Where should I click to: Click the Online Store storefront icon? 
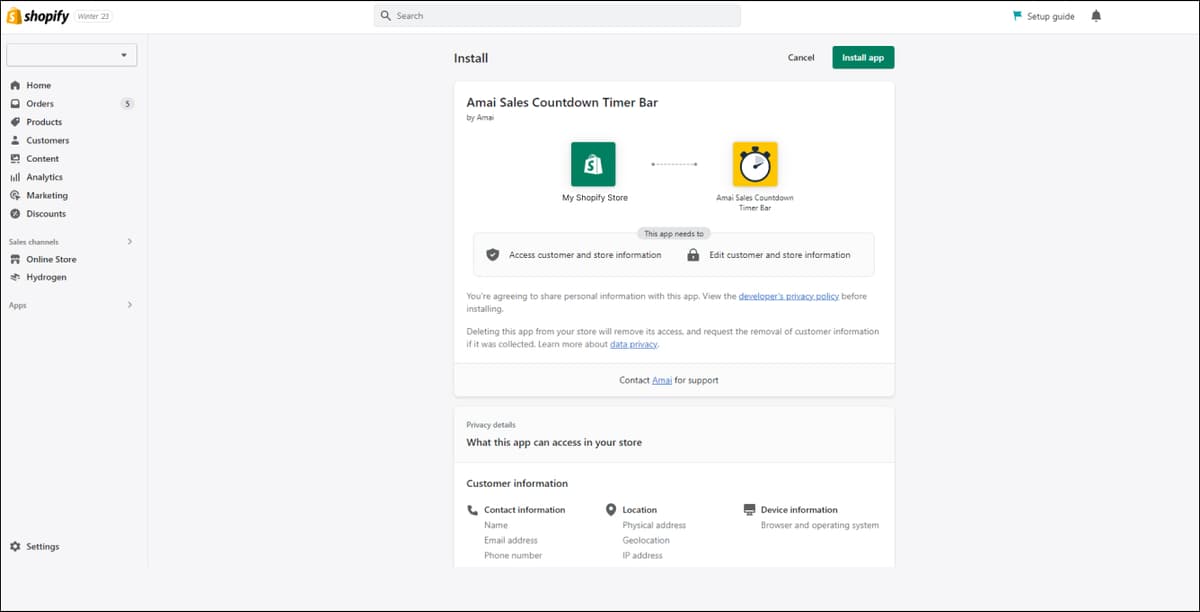tap(15, 259)
